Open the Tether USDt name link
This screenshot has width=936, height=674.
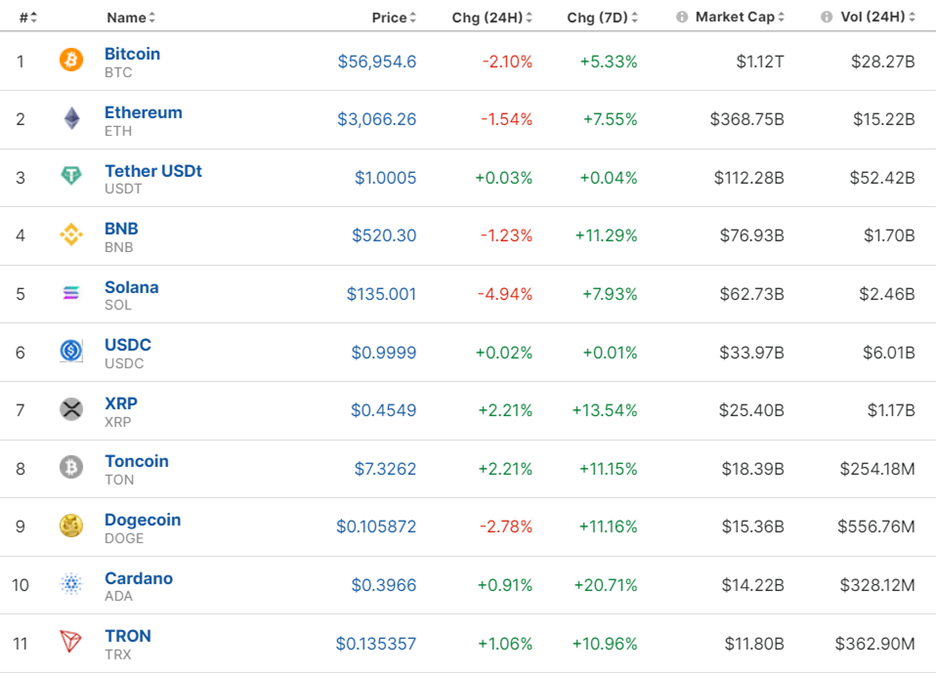pyautogui.click(x=153, y=171)
